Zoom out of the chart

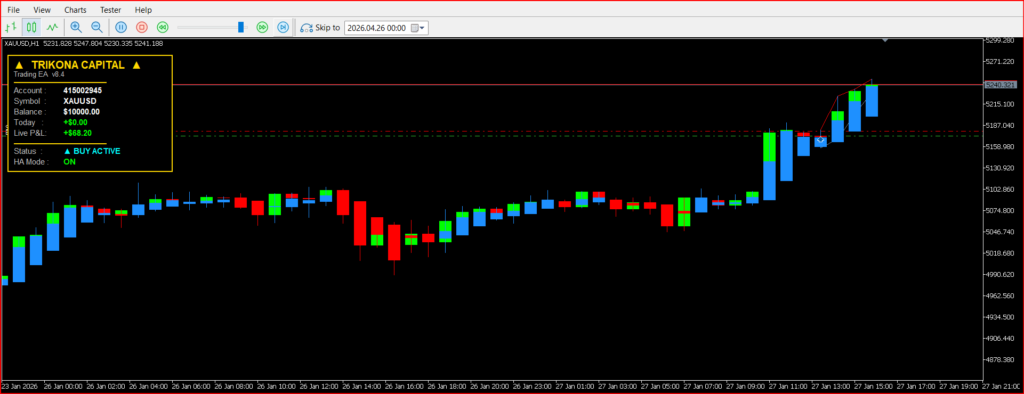point(97,27)
